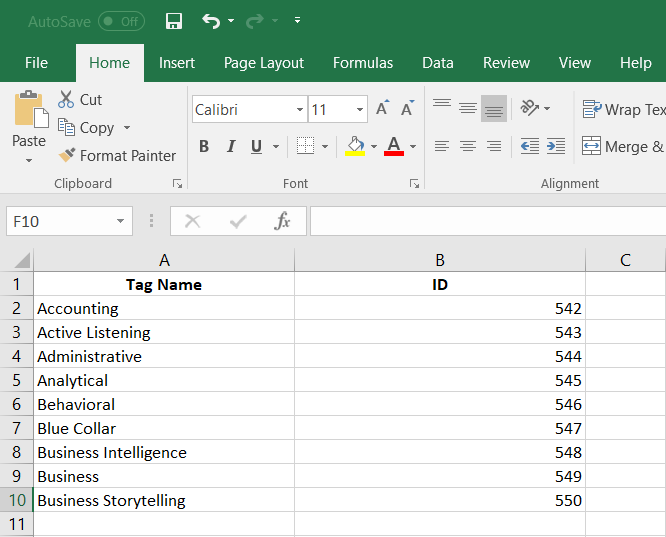Select the Business Intelligence cell

pos(164,452)
